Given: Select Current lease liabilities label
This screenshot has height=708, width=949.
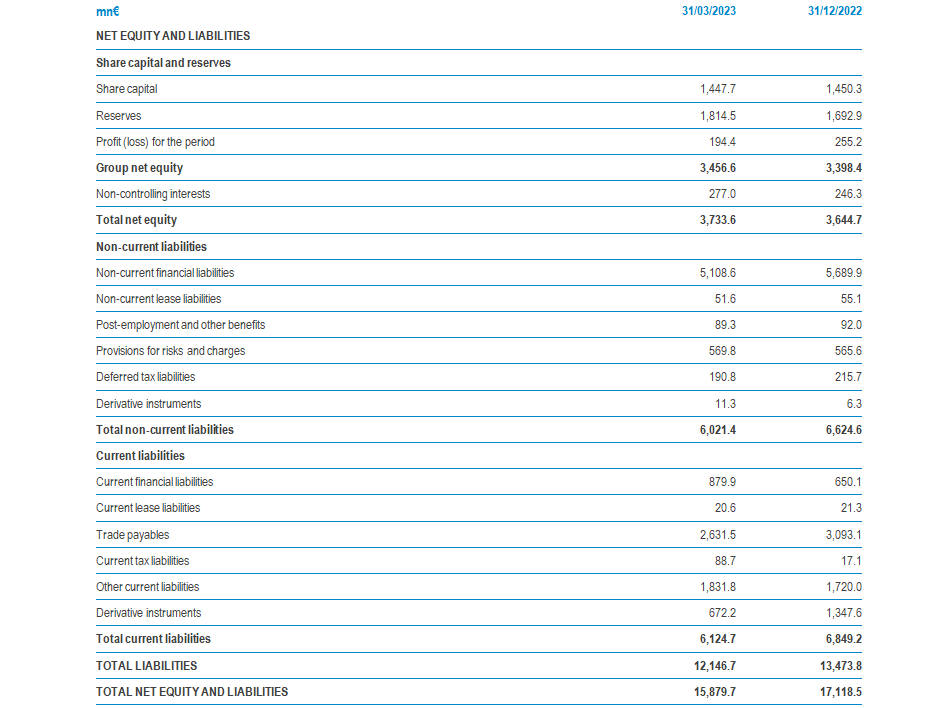Looking at the screenshot, I should tap(148, 508).
